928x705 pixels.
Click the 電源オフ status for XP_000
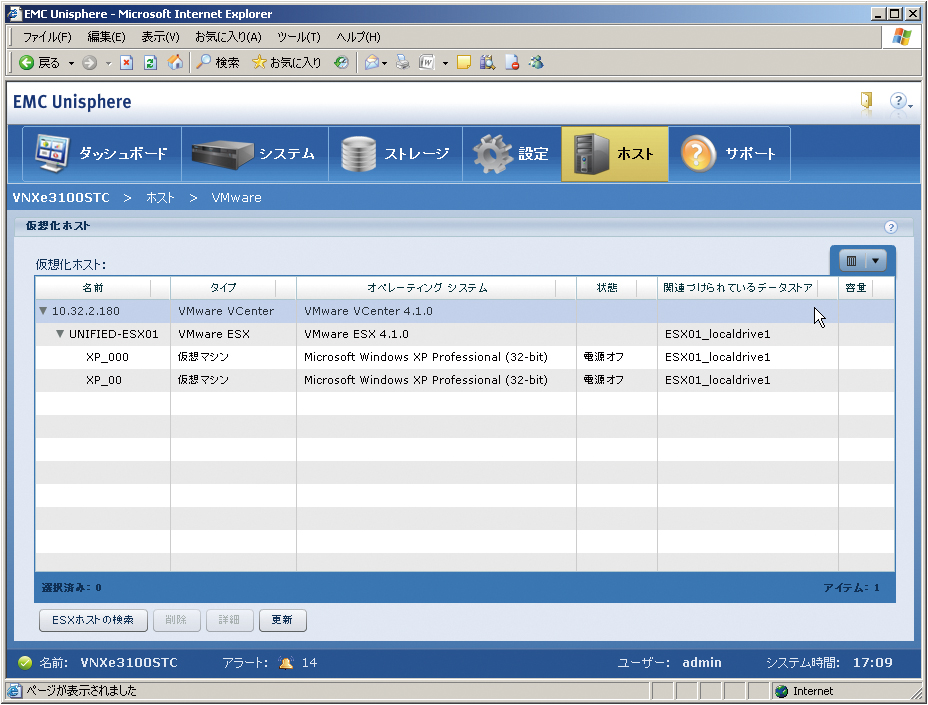[x=604, y=357]
